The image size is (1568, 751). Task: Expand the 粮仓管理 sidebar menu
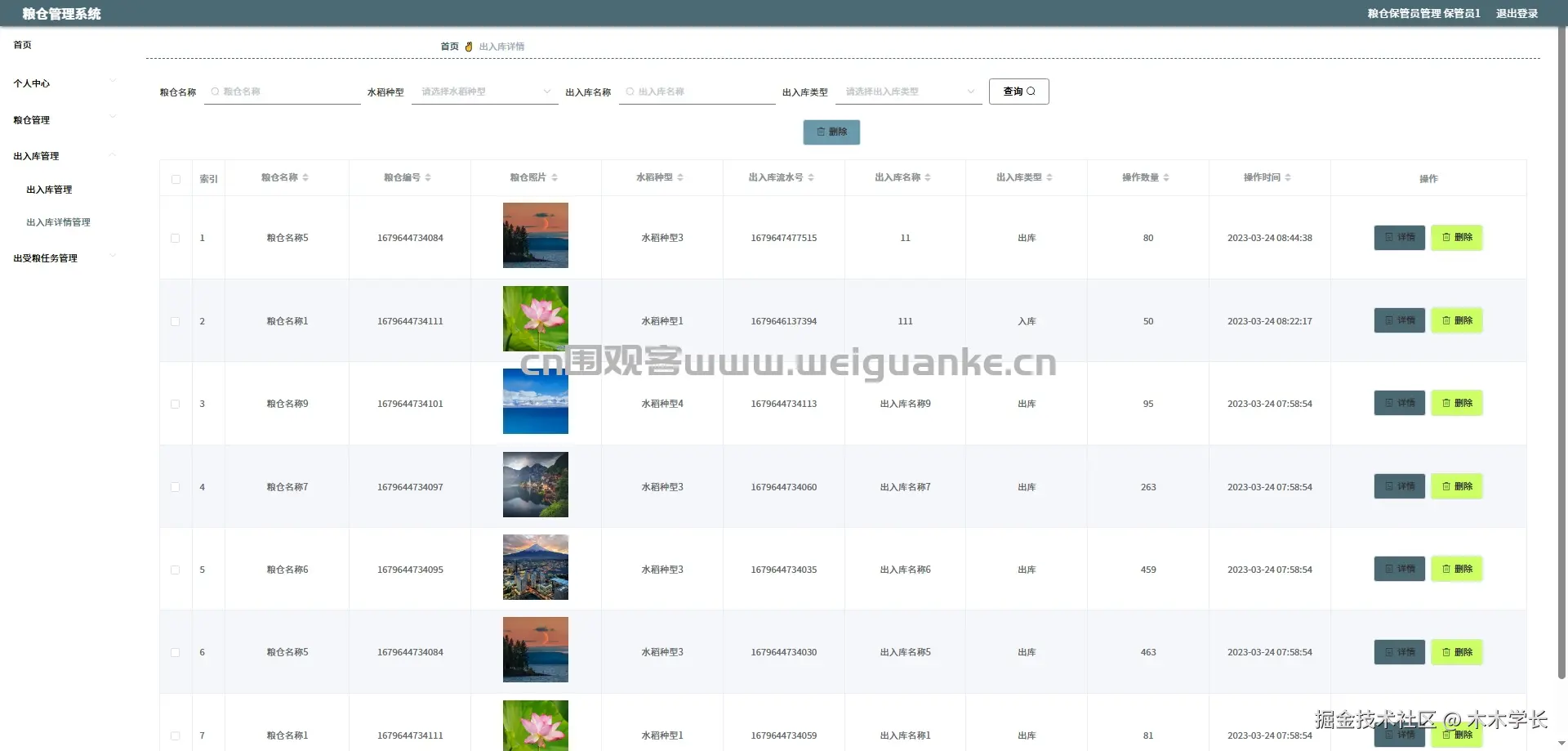point(65,120)
